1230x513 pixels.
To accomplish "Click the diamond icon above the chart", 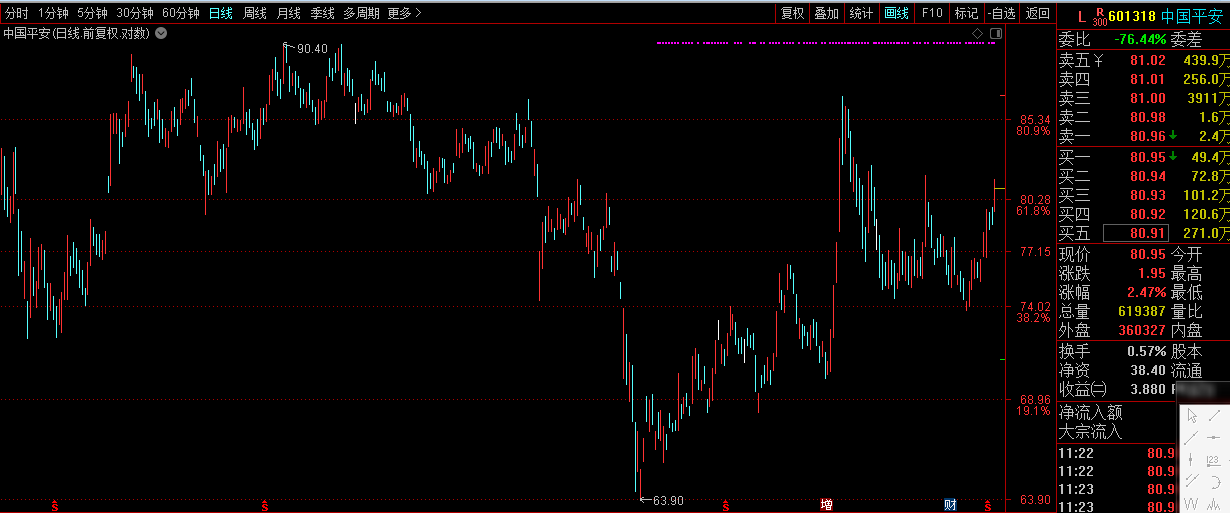I will coord(977,33).
